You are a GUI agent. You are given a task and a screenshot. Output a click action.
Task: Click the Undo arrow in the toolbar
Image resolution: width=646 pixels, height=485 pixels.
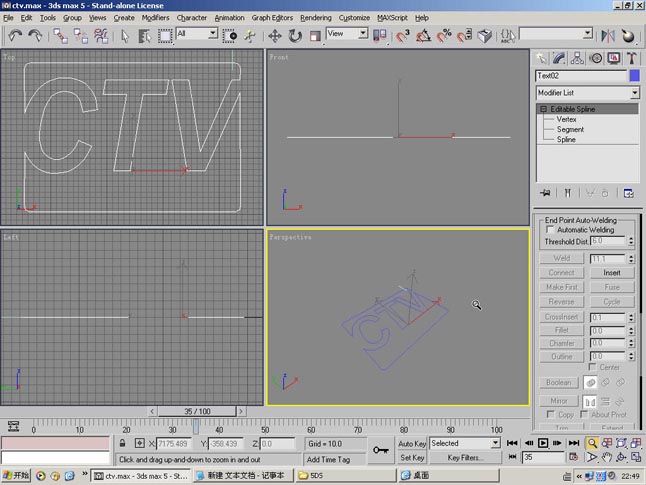[15, 36]
